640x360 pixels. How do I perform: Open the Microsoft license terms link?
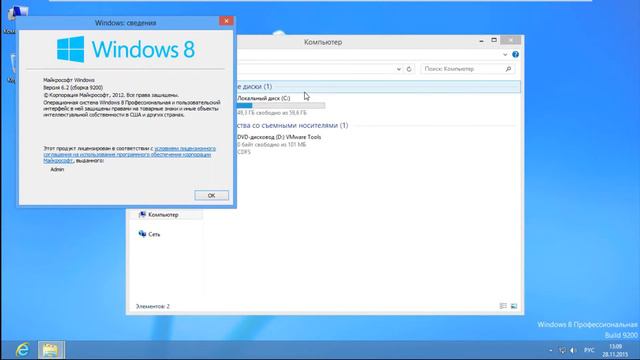point(129,155)
